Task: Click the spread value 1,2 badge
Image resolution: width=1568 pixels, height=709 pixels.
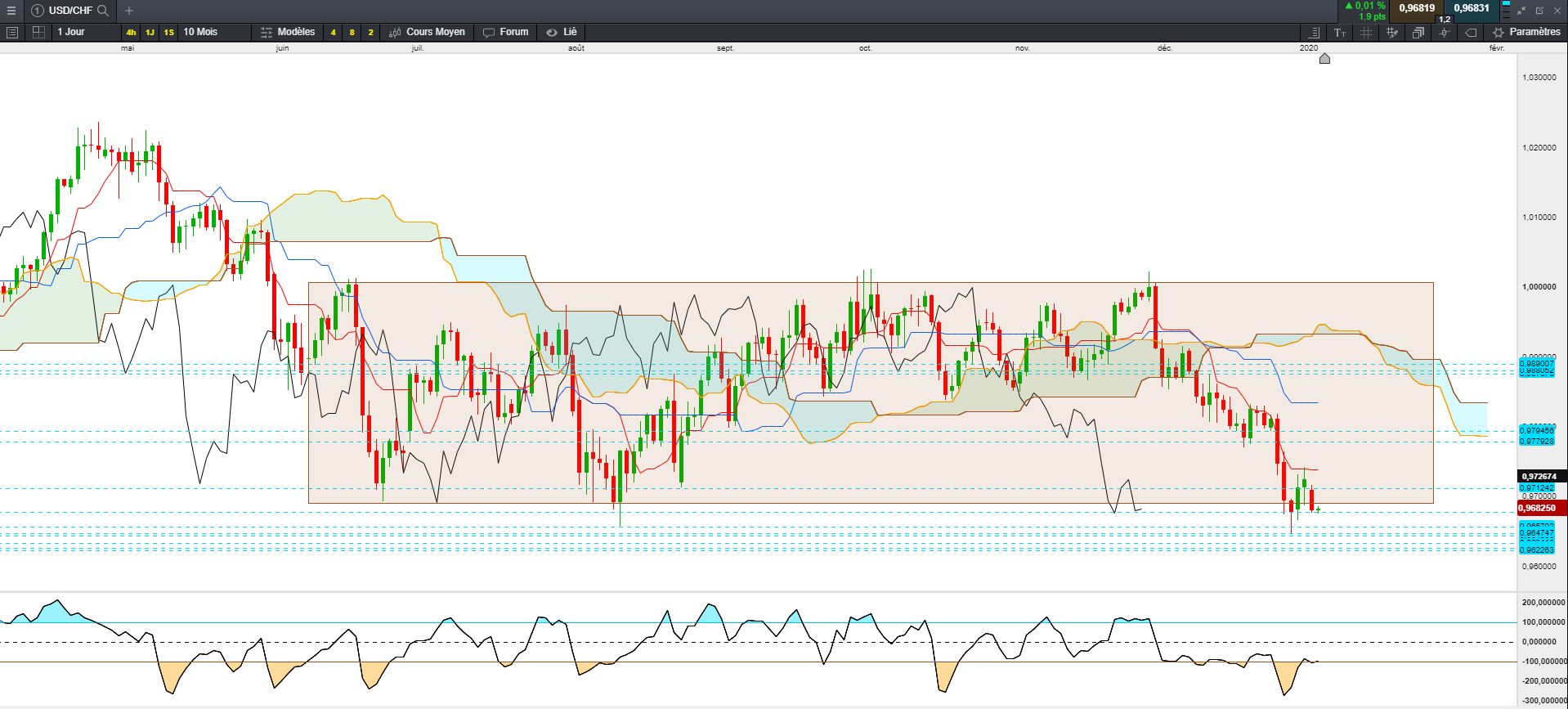Action: coord(1445,20)
